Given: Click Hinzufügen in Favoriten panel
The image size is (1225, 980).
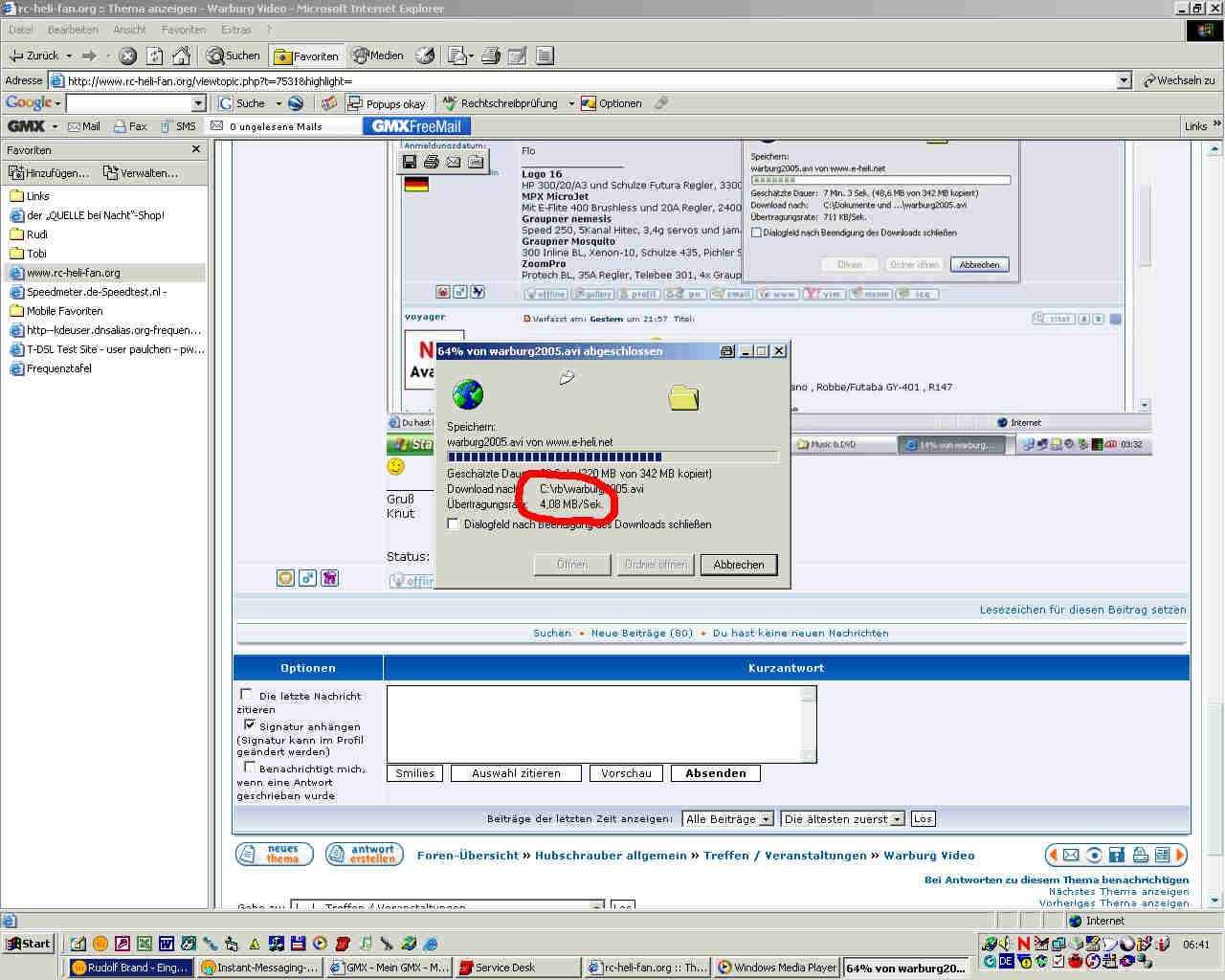Looking at the screenshot, I should [49, 173].
